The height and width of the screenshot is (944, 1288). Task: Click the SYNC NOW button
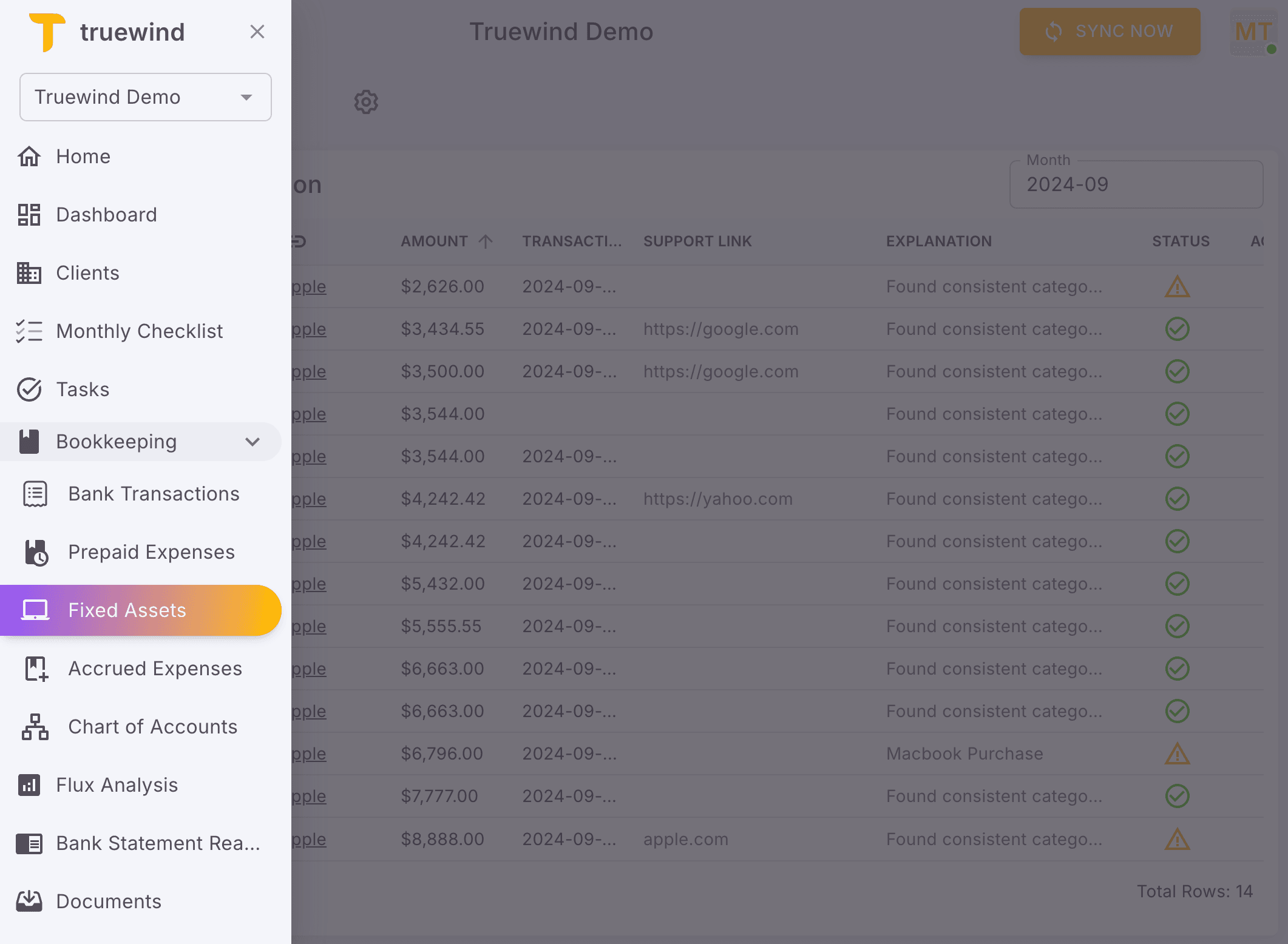1109,32
